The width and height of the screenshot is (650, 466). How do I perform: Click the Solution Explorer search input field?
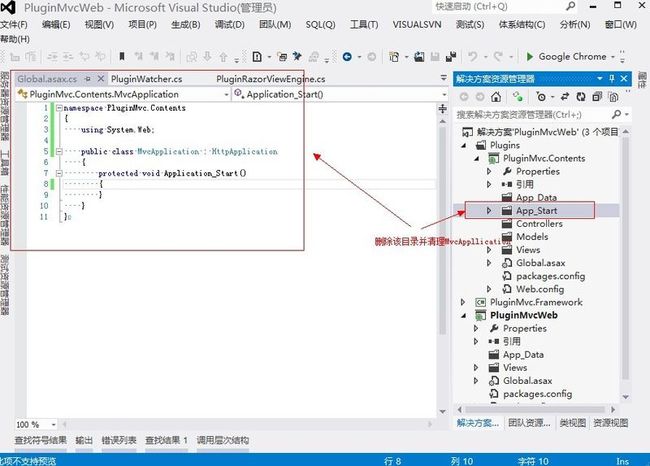coord(533,114)
